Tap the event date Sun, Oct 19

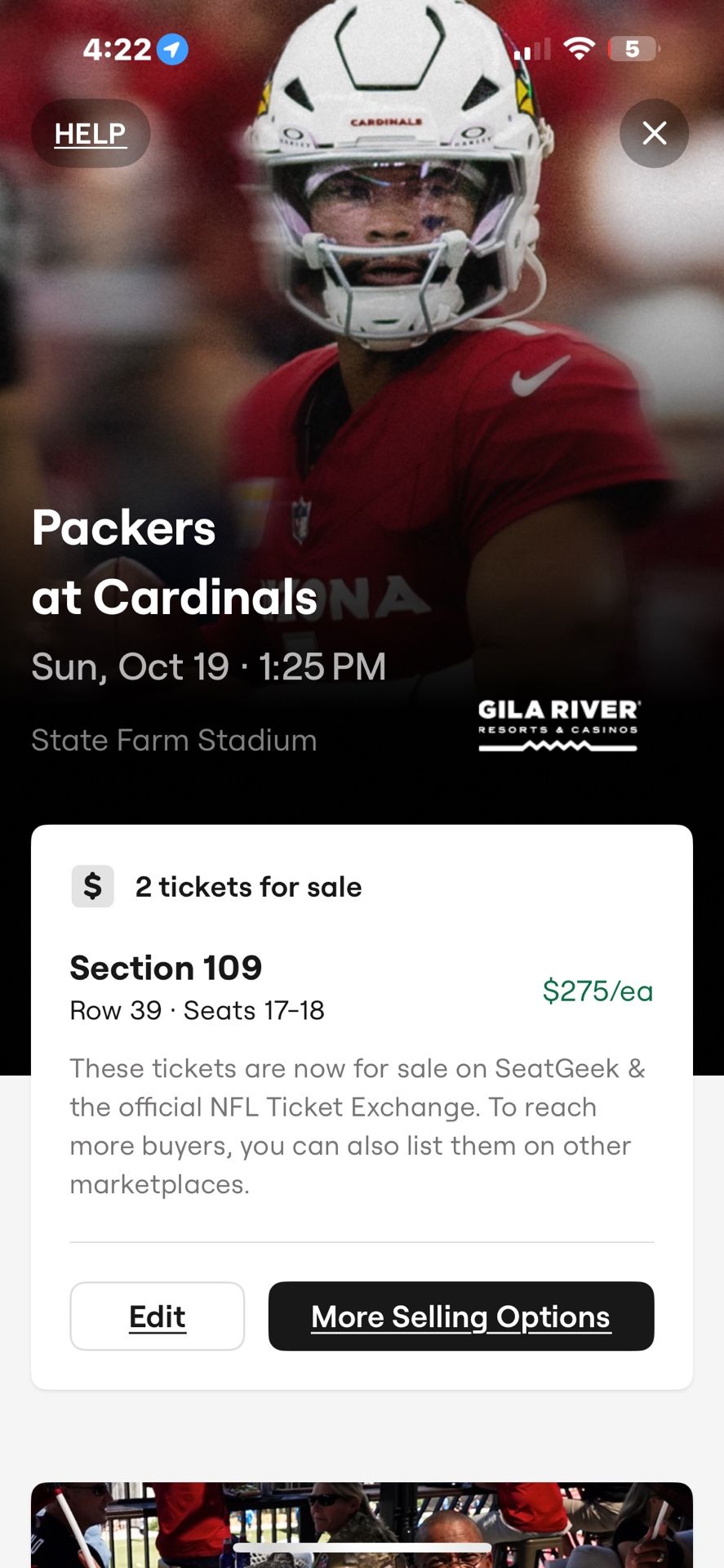pyautogui.click(x=208, y=666)
